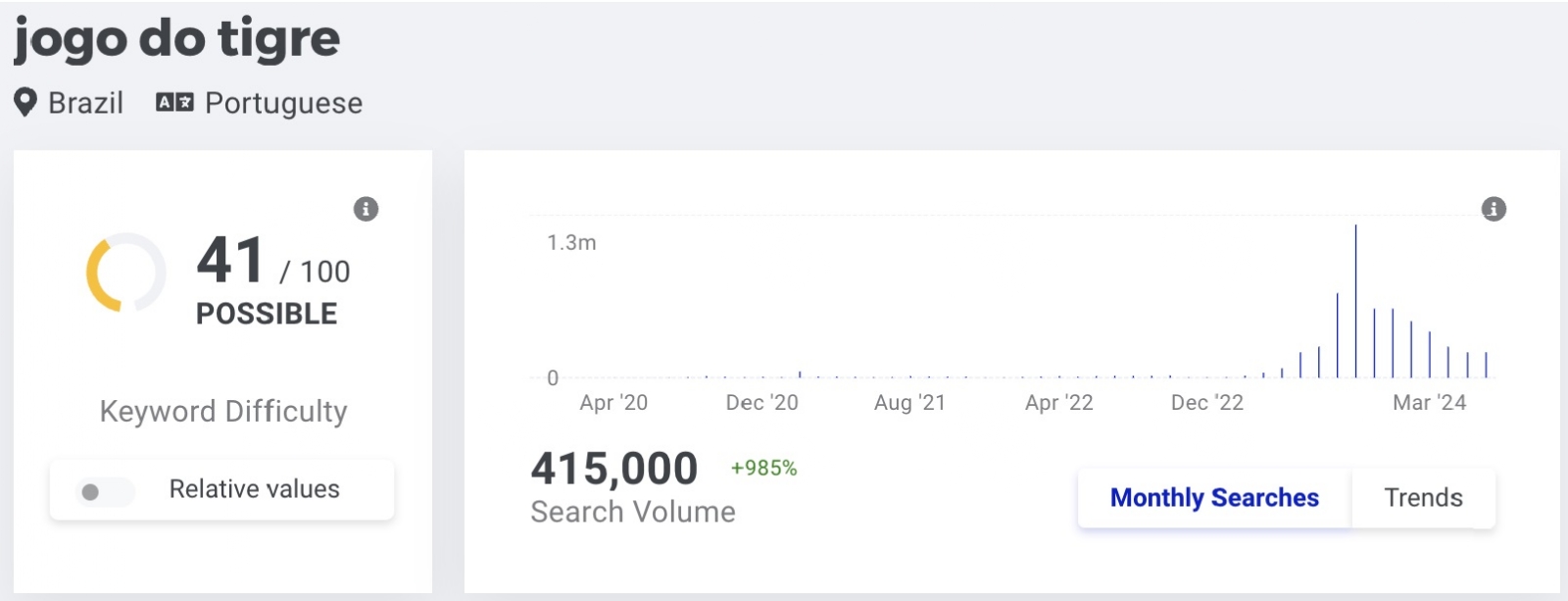Image resolution: width=1568 pixels, height=601 pixels.
Task: Click the Aug '21 axis label
Action: coord(909,402)
